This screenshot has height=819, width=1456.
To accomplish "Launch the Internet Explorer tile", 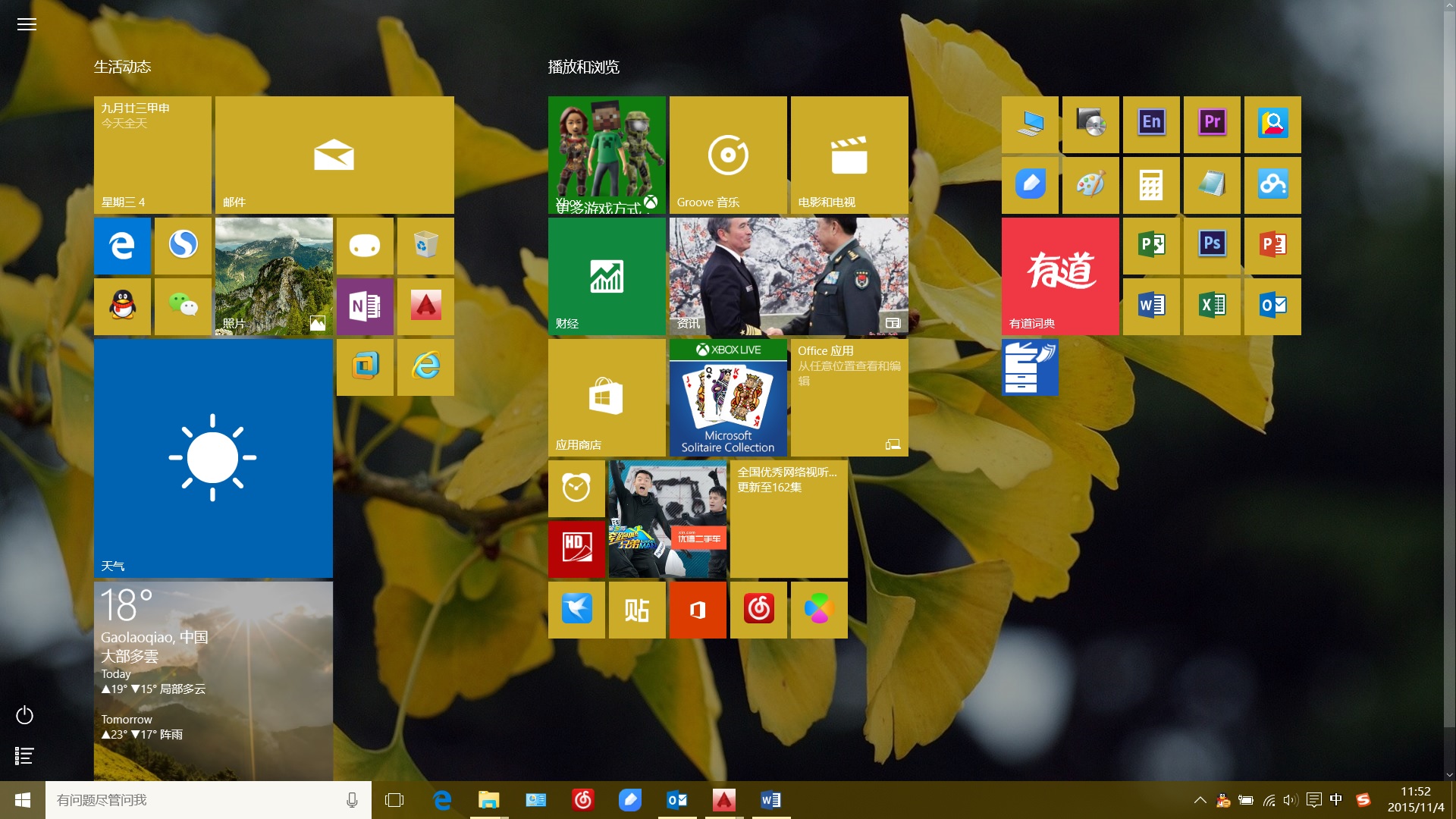I will click(x=425, y=367).
